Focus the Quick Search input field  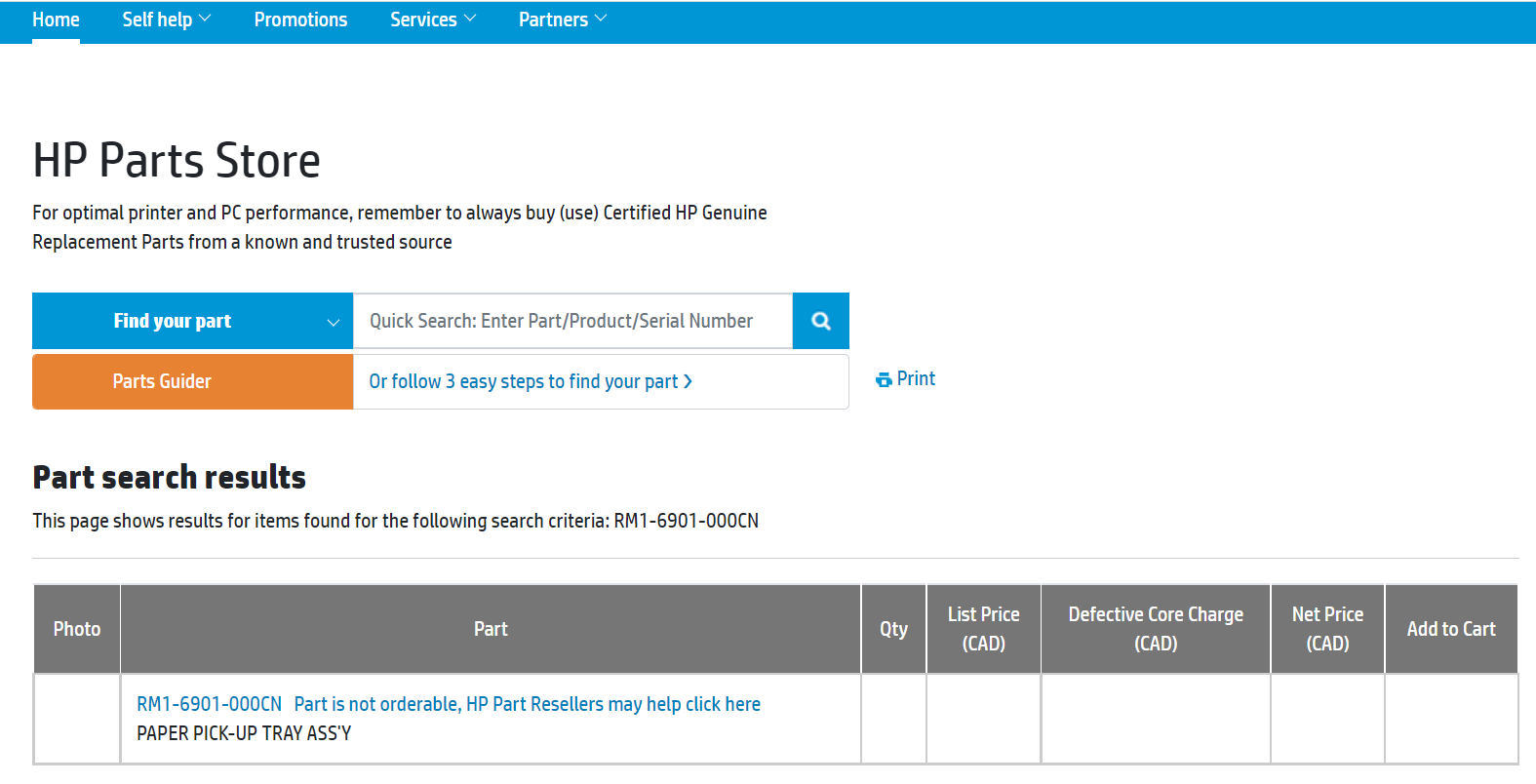click(x=572, y=321)
